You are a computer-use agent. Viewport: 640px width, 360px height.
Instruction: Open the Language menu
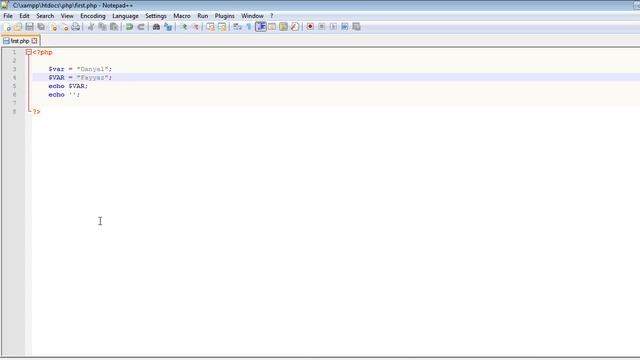(x=125, y=16)
